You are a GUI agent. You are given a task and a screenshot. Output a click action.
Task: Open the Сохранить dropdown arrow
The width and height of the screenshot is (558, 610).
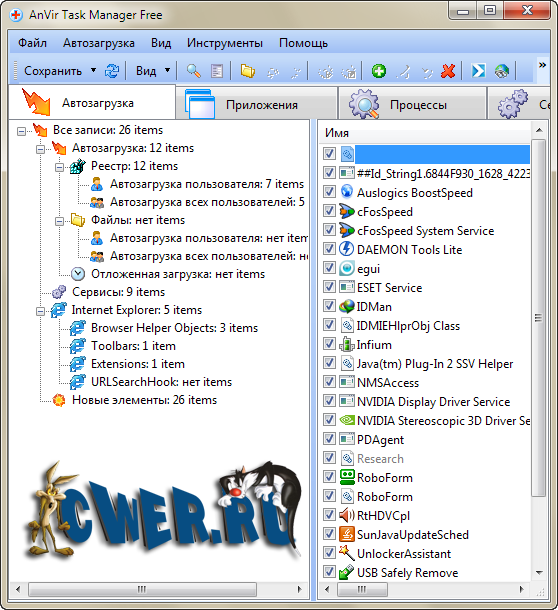coord(93,70)
